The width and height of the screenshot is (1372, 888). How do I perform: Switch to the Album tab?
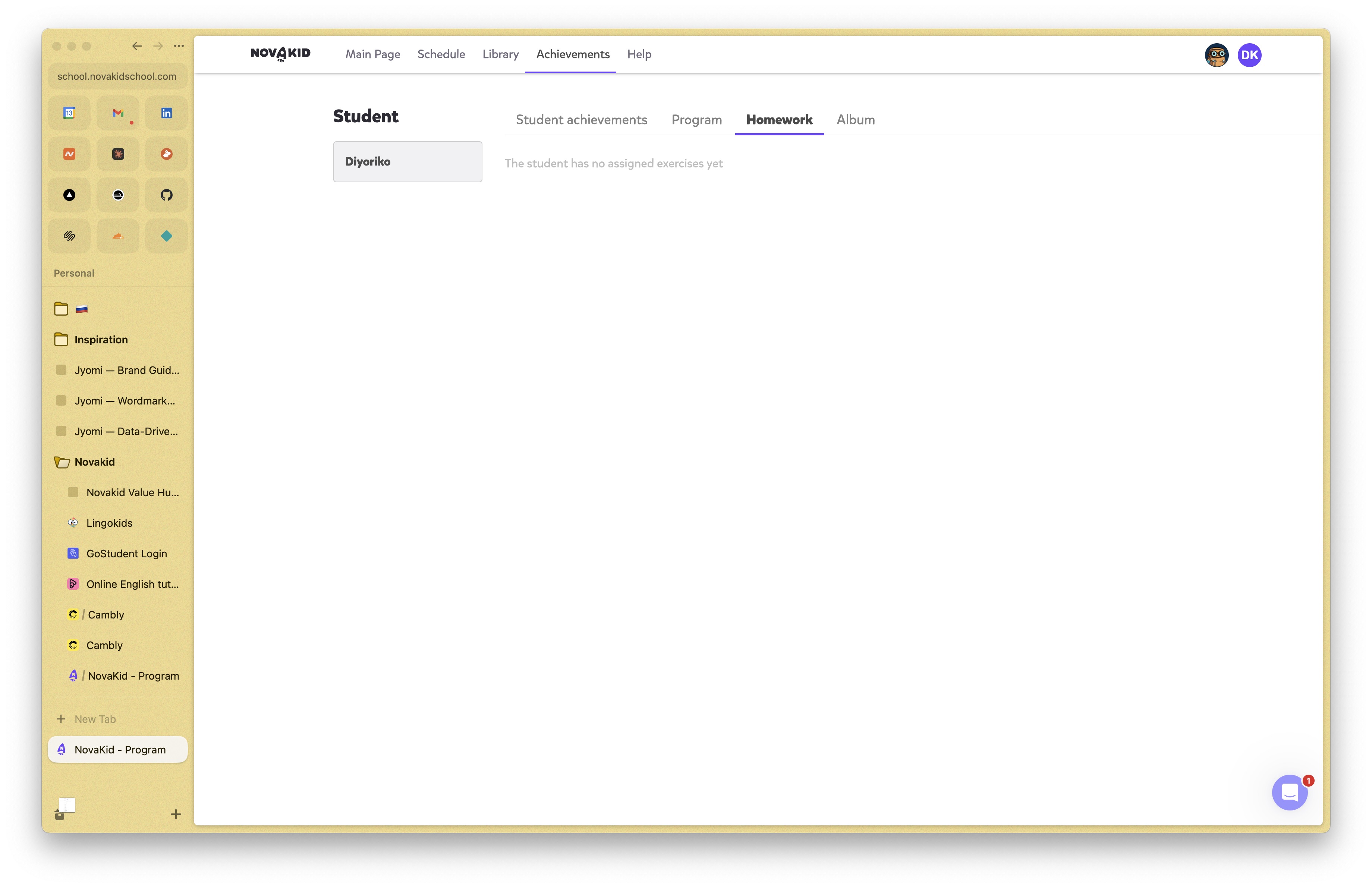[855, 119]
